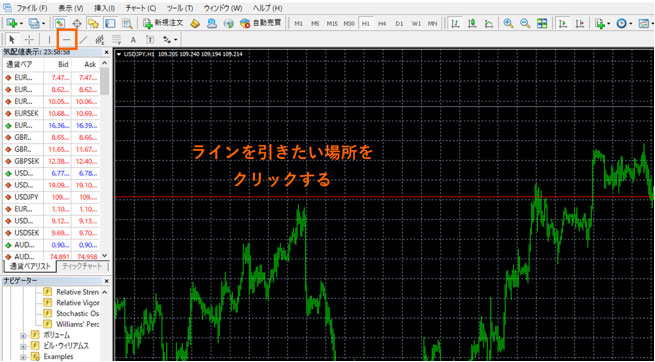
Task: Click the user account icon beside MetaEditor
Action: click(212, 23)
